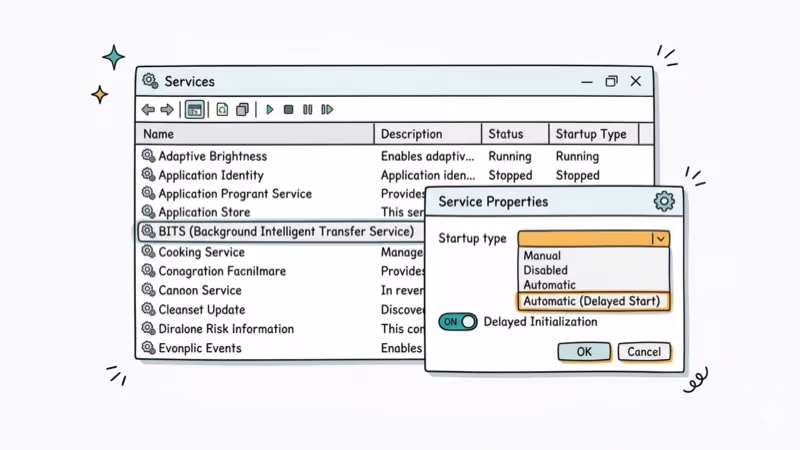Click the 'Application iden...' description cell
This screenshot has width=800, height=450.
(x=428, y=175)
